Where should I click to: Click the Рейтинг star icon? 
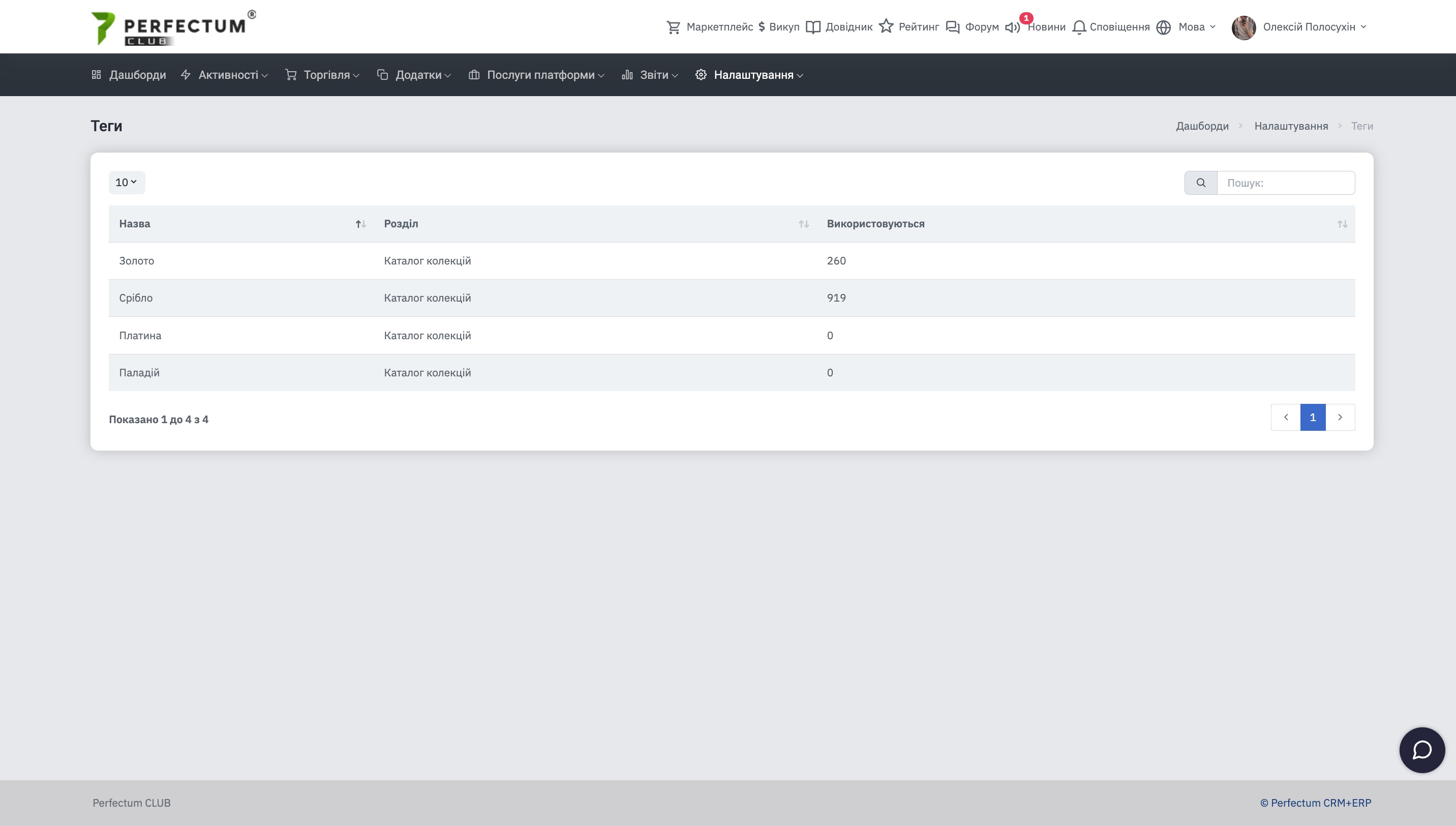886,26
